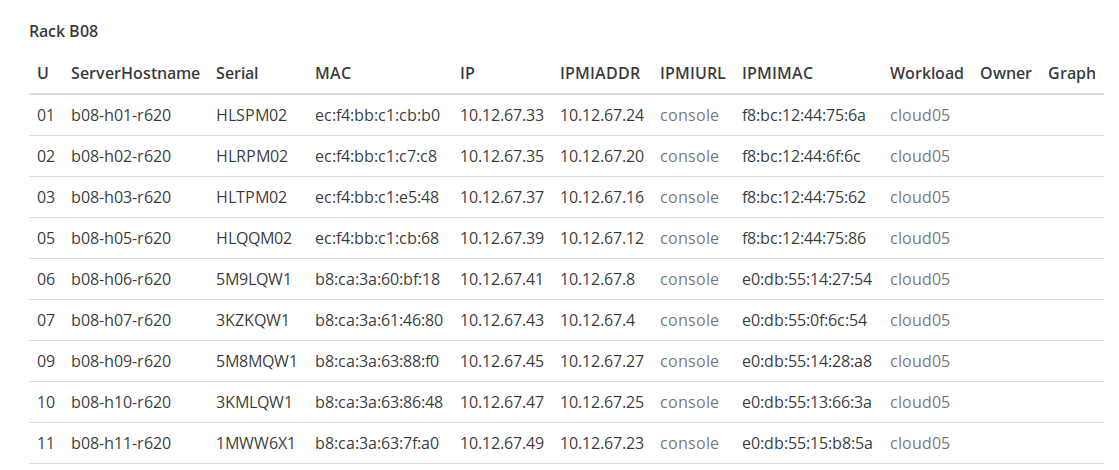Click the Graph column header
Viewport: 1119px width, 470px height.
[x=1071, y=73]
